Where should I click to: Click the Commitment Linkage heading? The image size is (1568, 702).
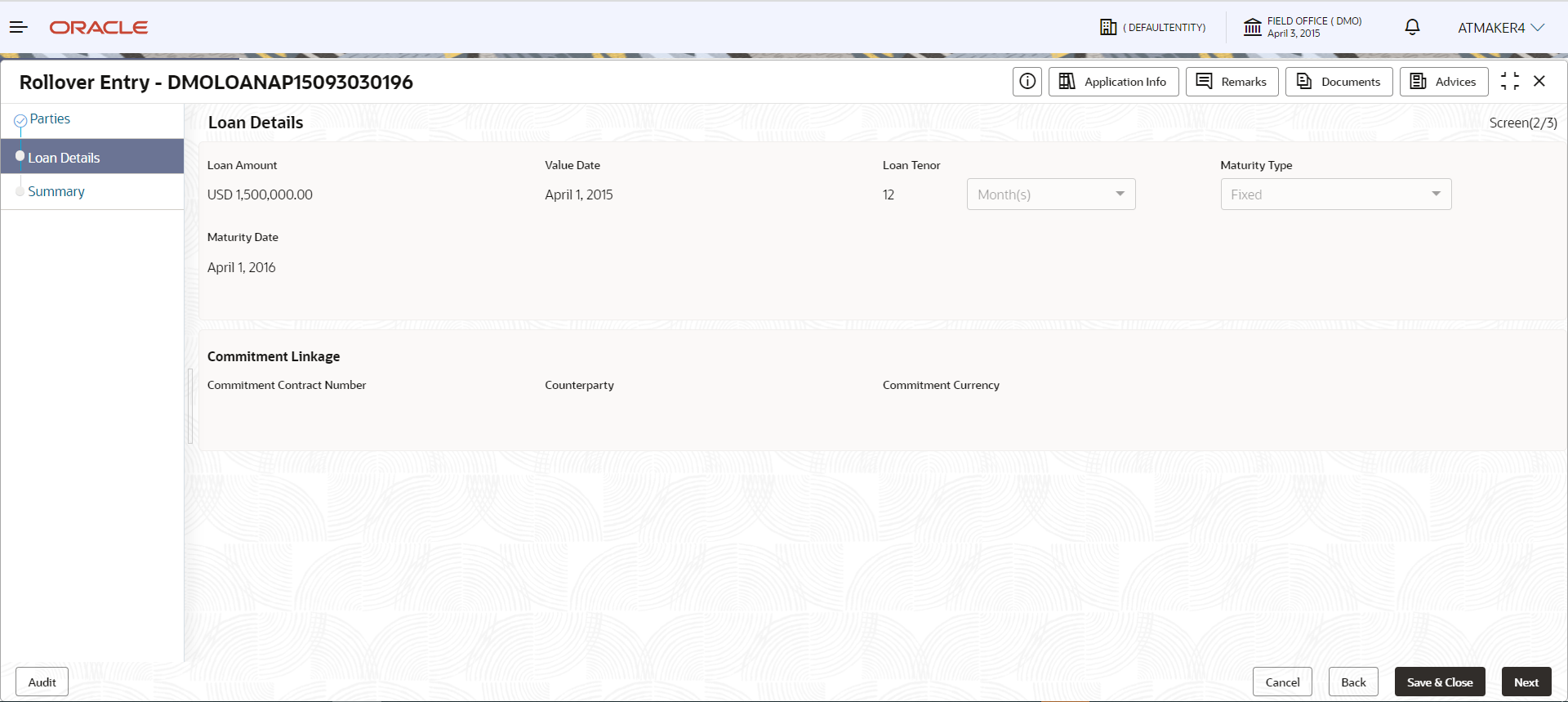click(274, 356)
